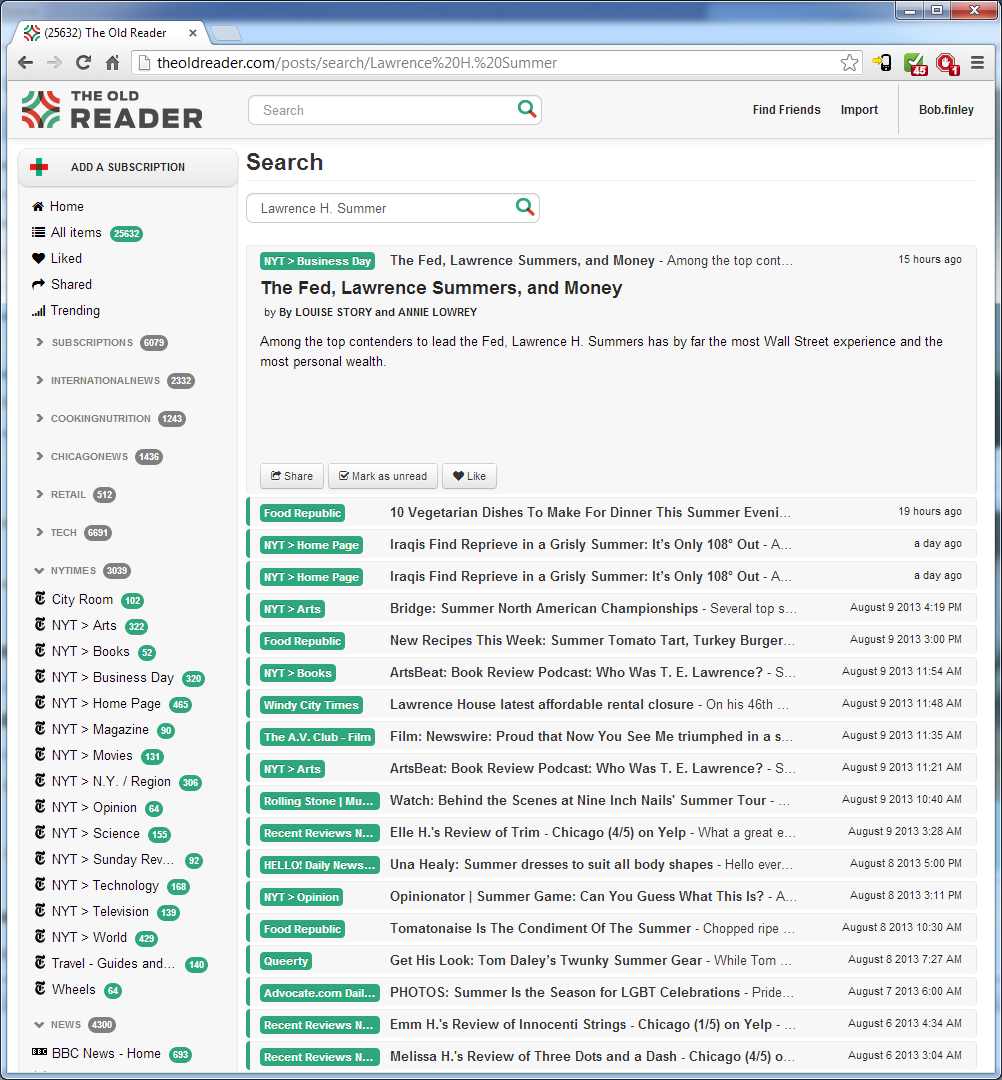Like the Fed, Lawrence Summers article
This screenshot has width=1002, height=1080.
click(469, 476)
